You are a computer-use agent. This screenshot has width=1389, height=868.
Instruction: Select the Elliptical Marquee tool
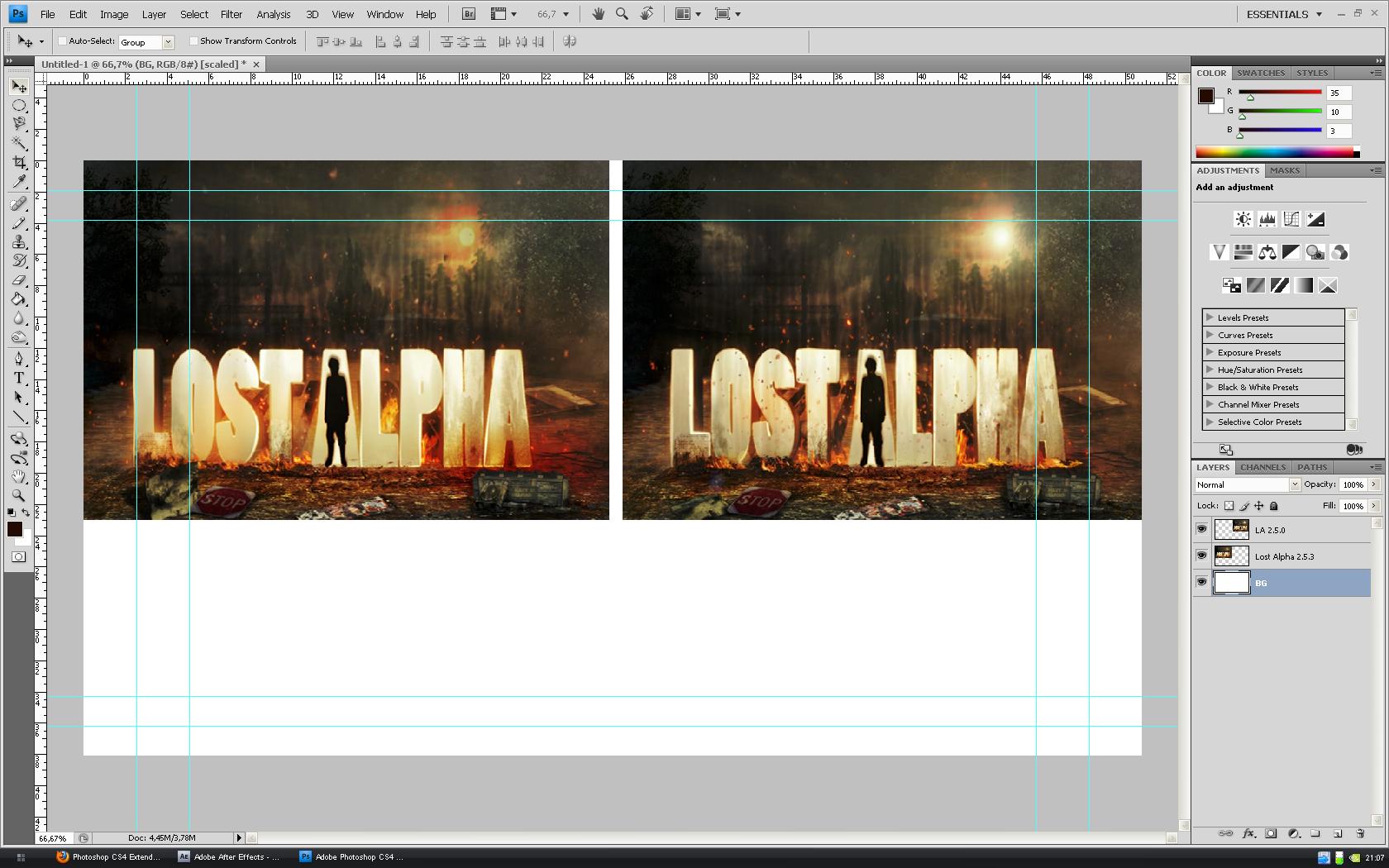[19, 105]
